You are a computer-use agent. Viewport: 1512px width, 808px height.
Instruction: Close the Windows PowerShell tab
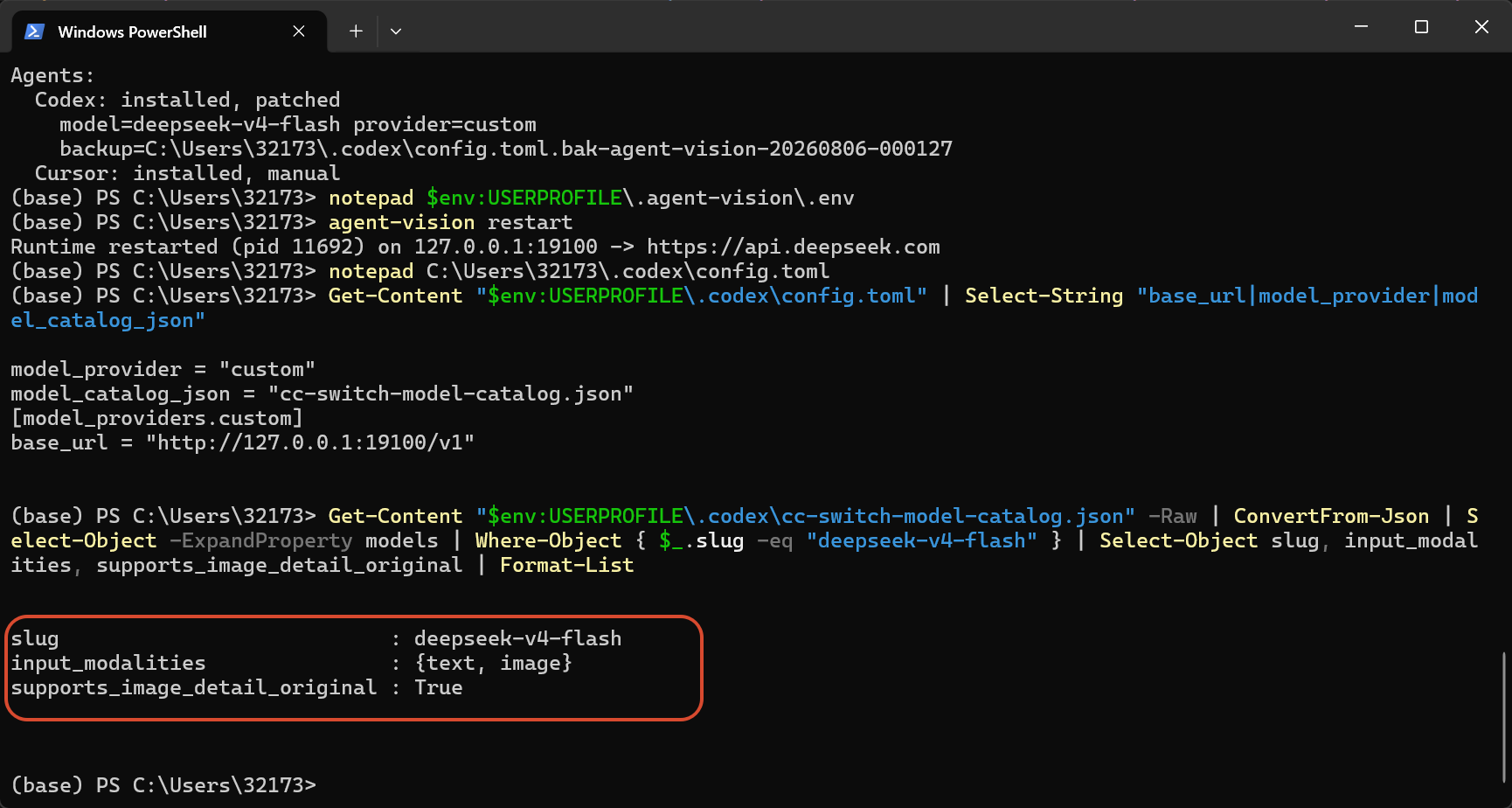pyautogui.click(x=299, y=31)
